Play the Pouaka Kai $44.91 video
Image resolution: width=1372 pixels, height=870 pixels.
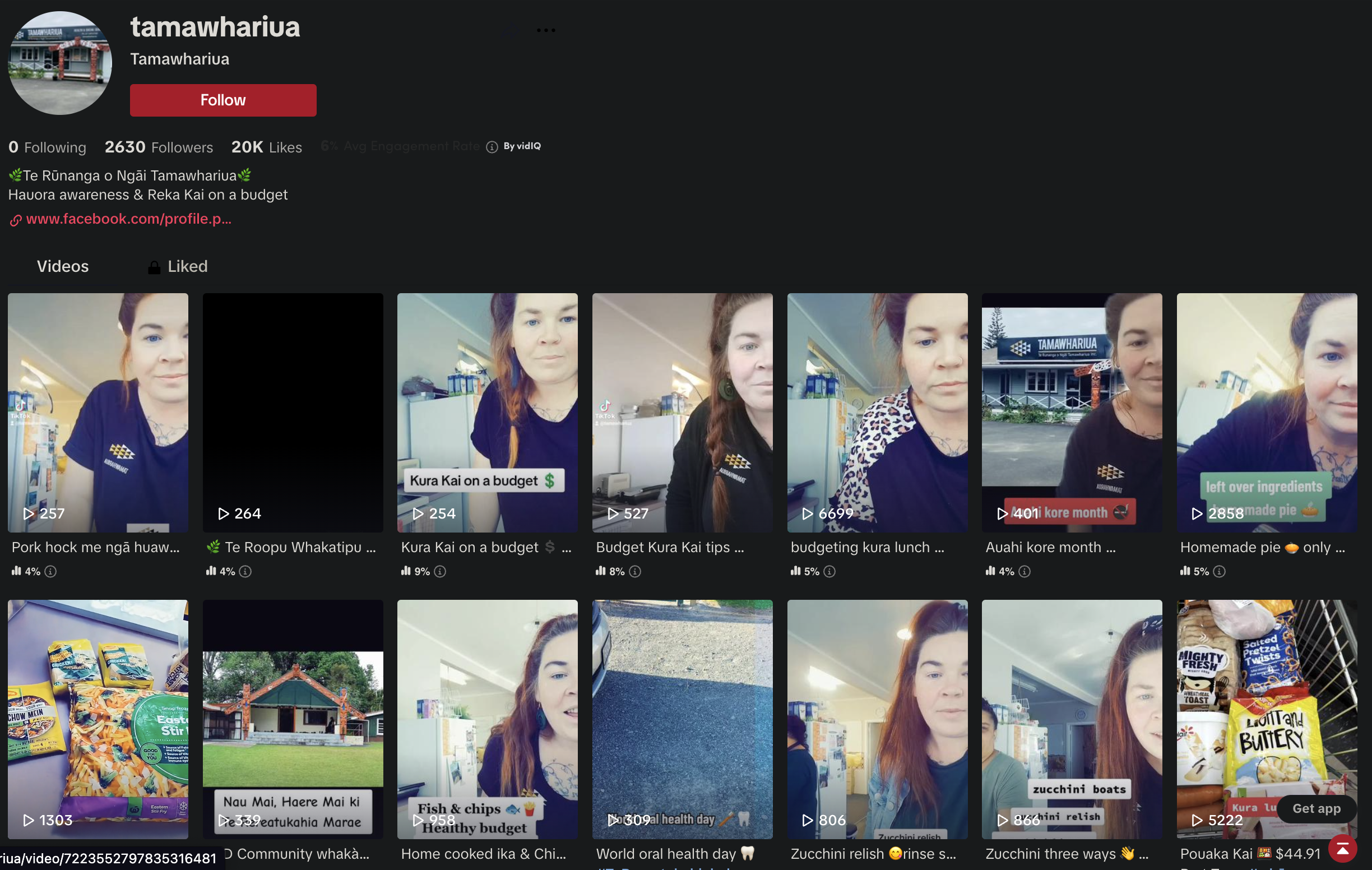[1266, 718]
